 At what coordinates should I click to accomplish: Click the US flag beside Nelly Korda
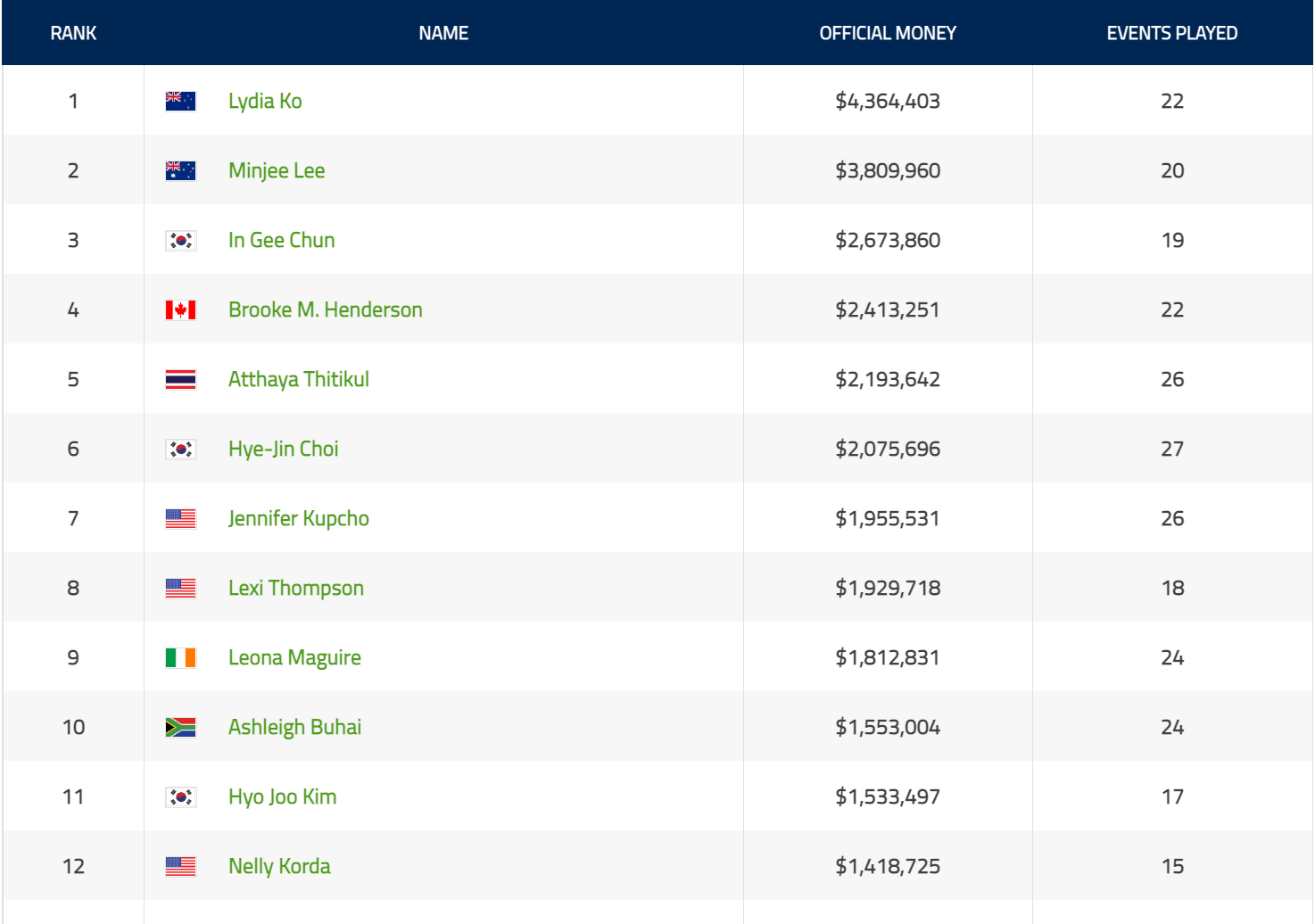coord(180,866)
